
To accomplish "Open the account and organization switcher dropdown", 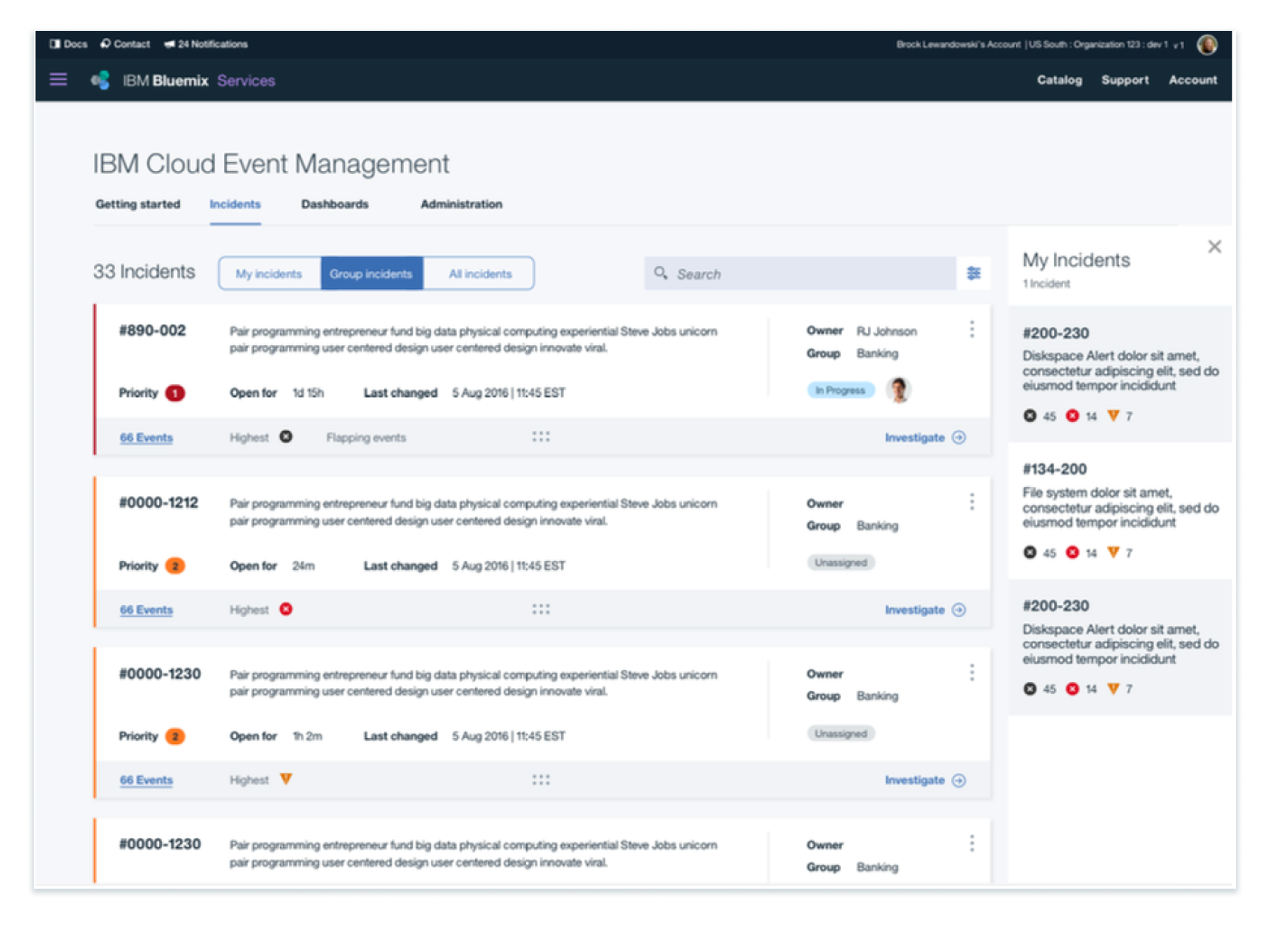I will point(1040,44).
